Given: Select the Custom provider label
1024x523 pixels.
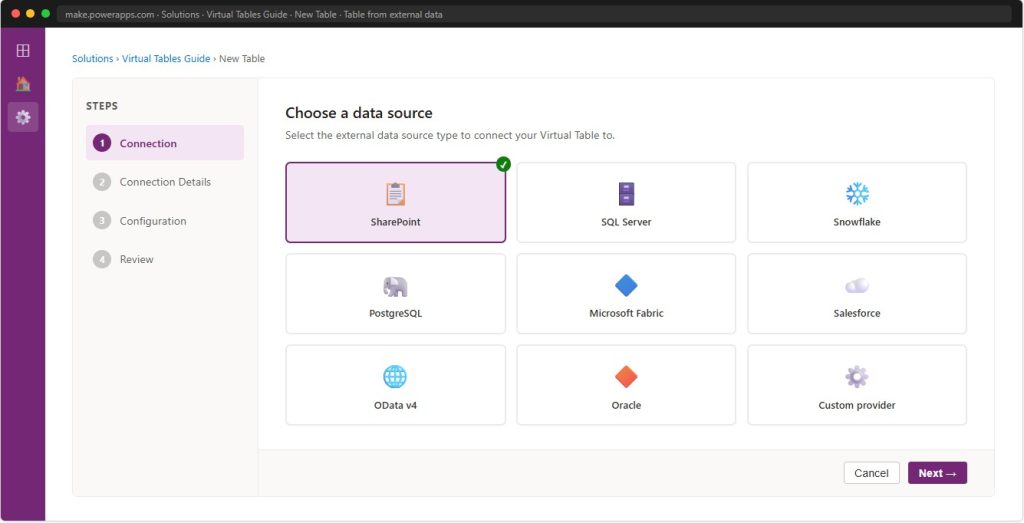Looking at the screenshot, I should (857, 405).
